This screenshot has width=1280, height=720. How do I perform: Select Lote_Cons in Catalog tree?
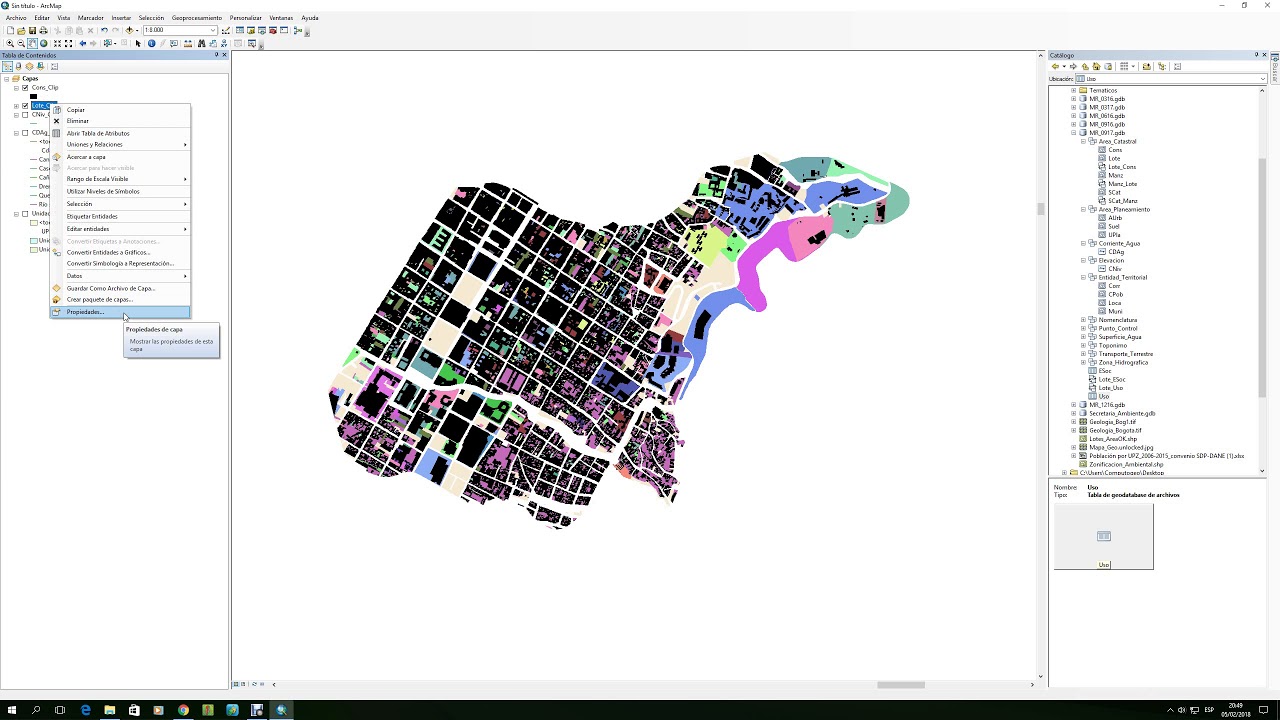tap(1122, 167)
